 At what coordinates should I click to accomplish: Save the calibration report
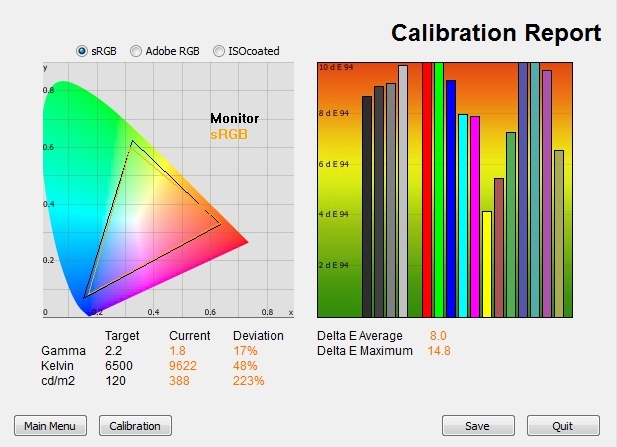point(478,426)
